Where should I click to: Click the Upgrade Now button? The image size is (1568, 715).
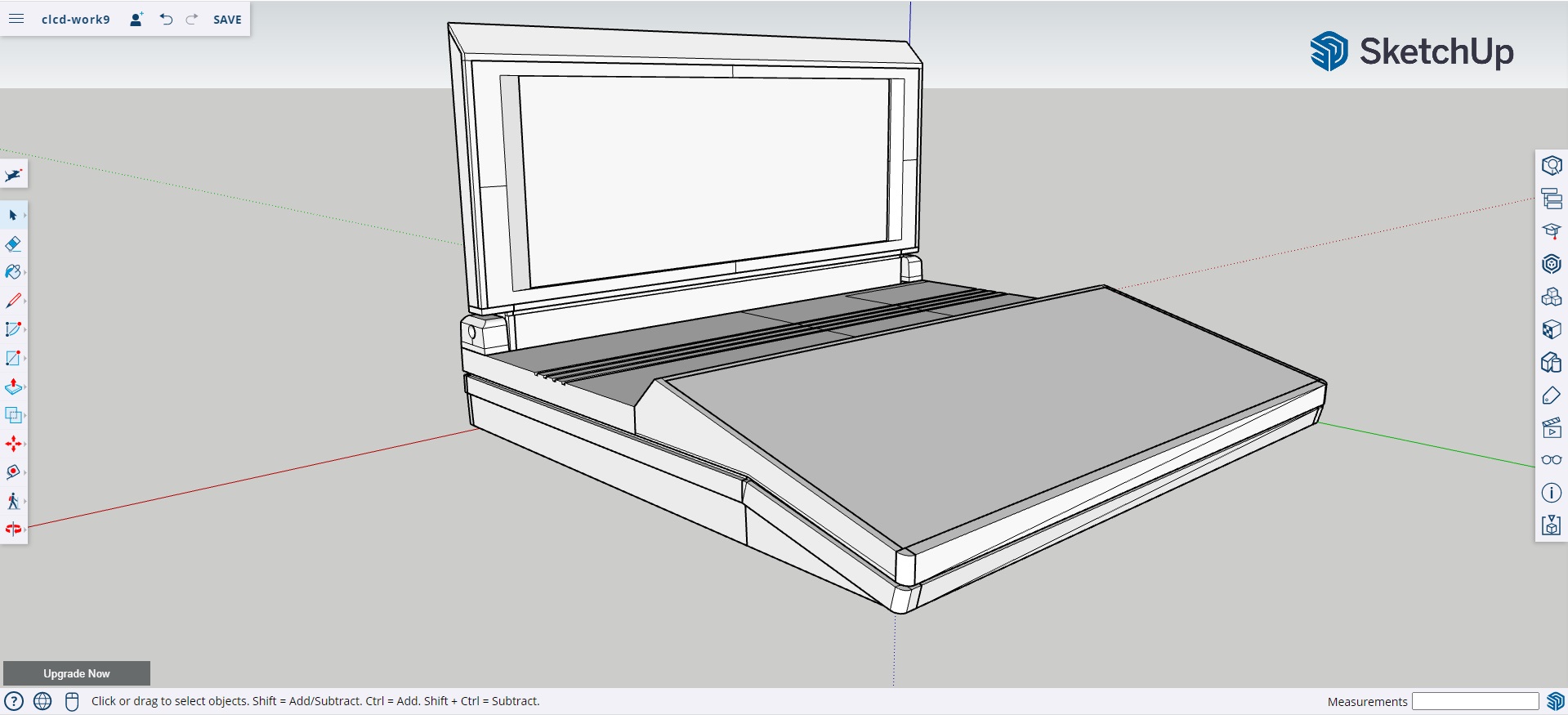(x=77, y=673)
